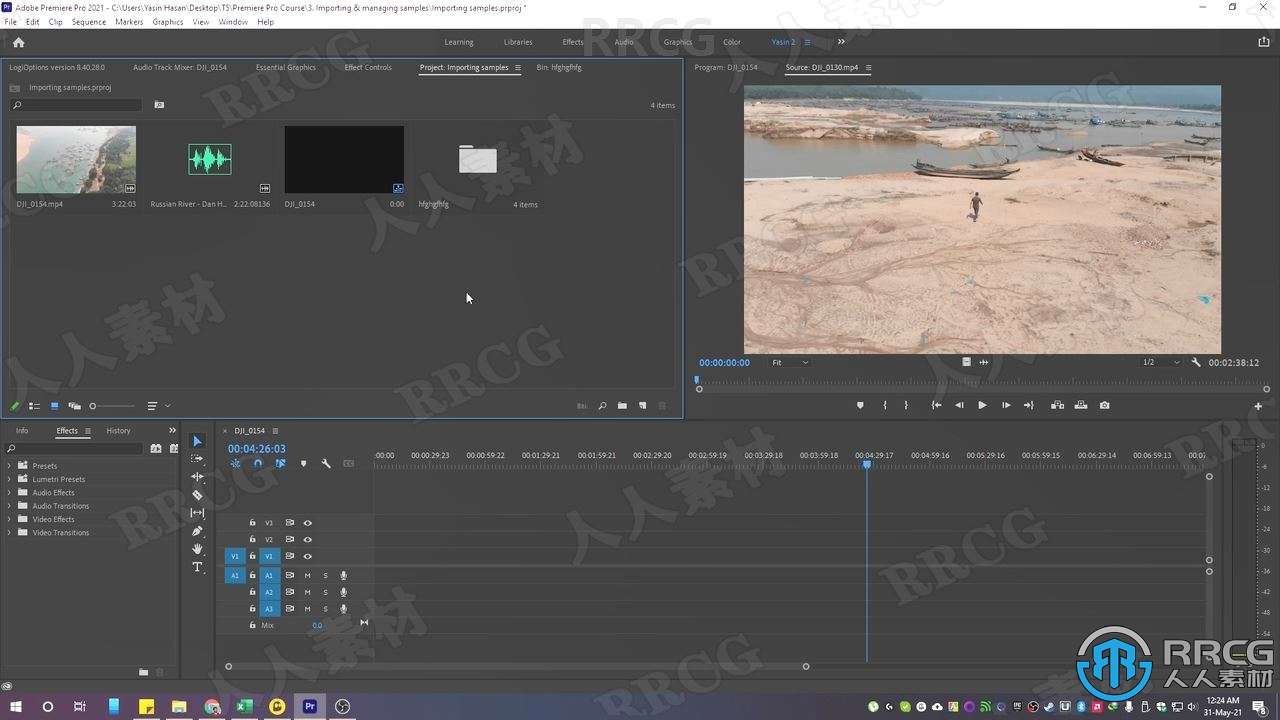The width and height of the screenshot is (1280, 720).
Task: Click the New Item icon in the Project panel
Action: click(x=643, y=406)
